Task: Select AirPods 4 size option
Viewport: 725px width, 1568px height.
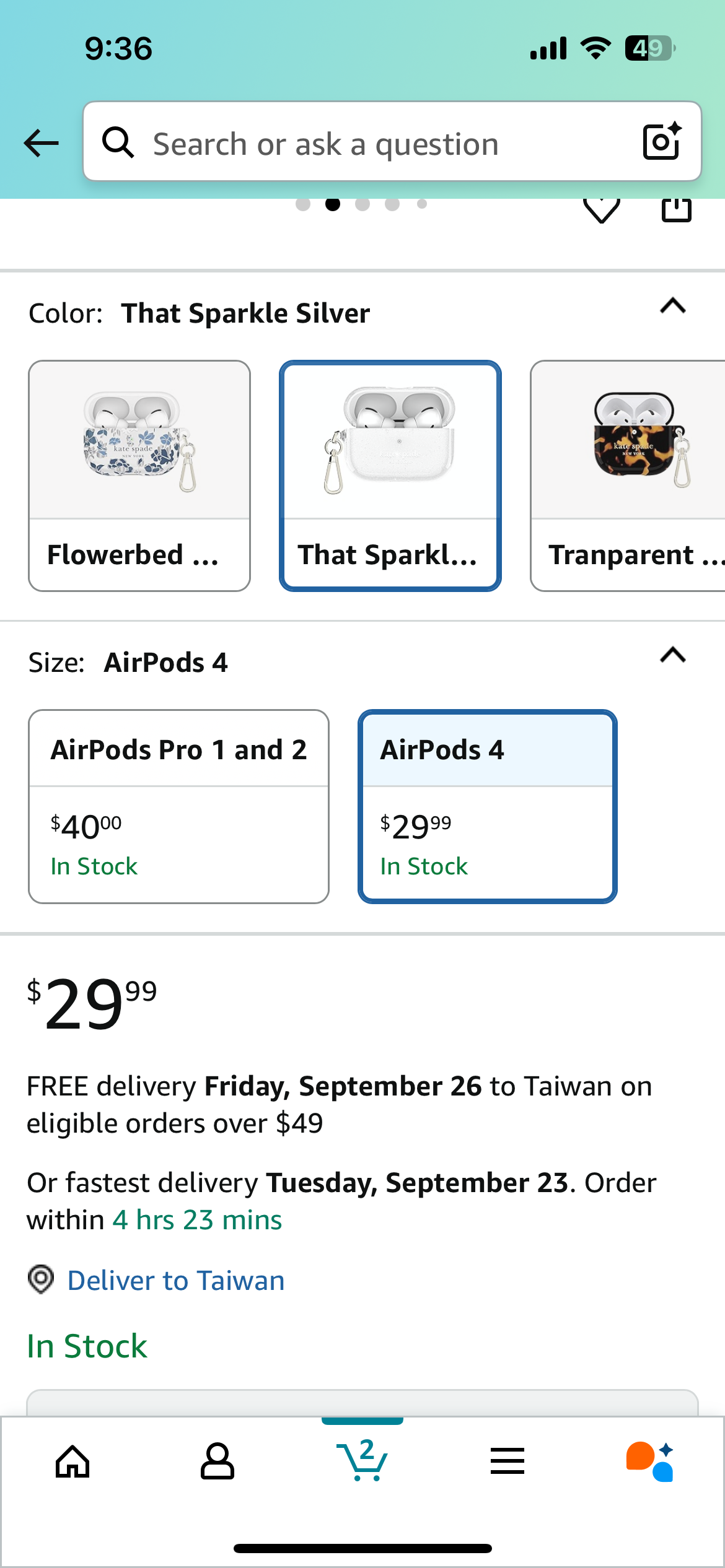Action: click(x=487, y=806)
